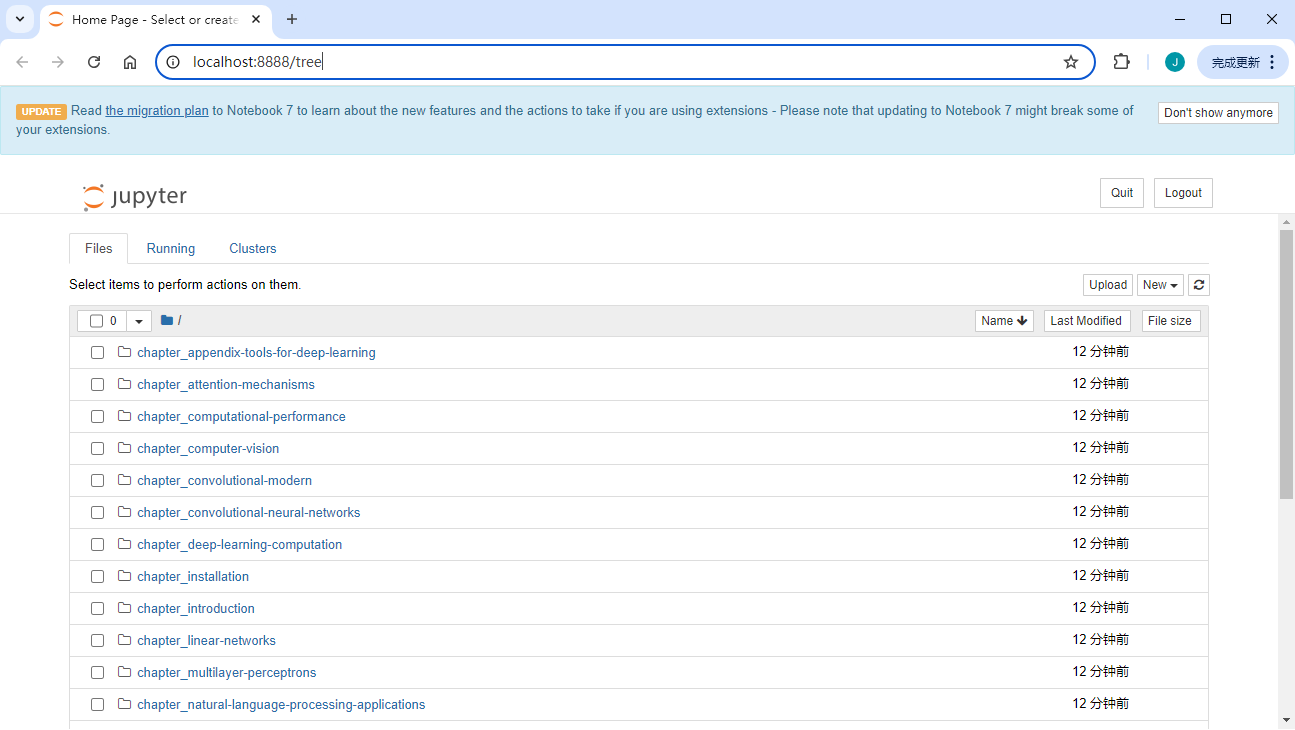Image resolution: width=1295 pixels, height=730 pixels.
Task: Dismiss banner with Don't show anymore
Action: [x=1218, y=113]
